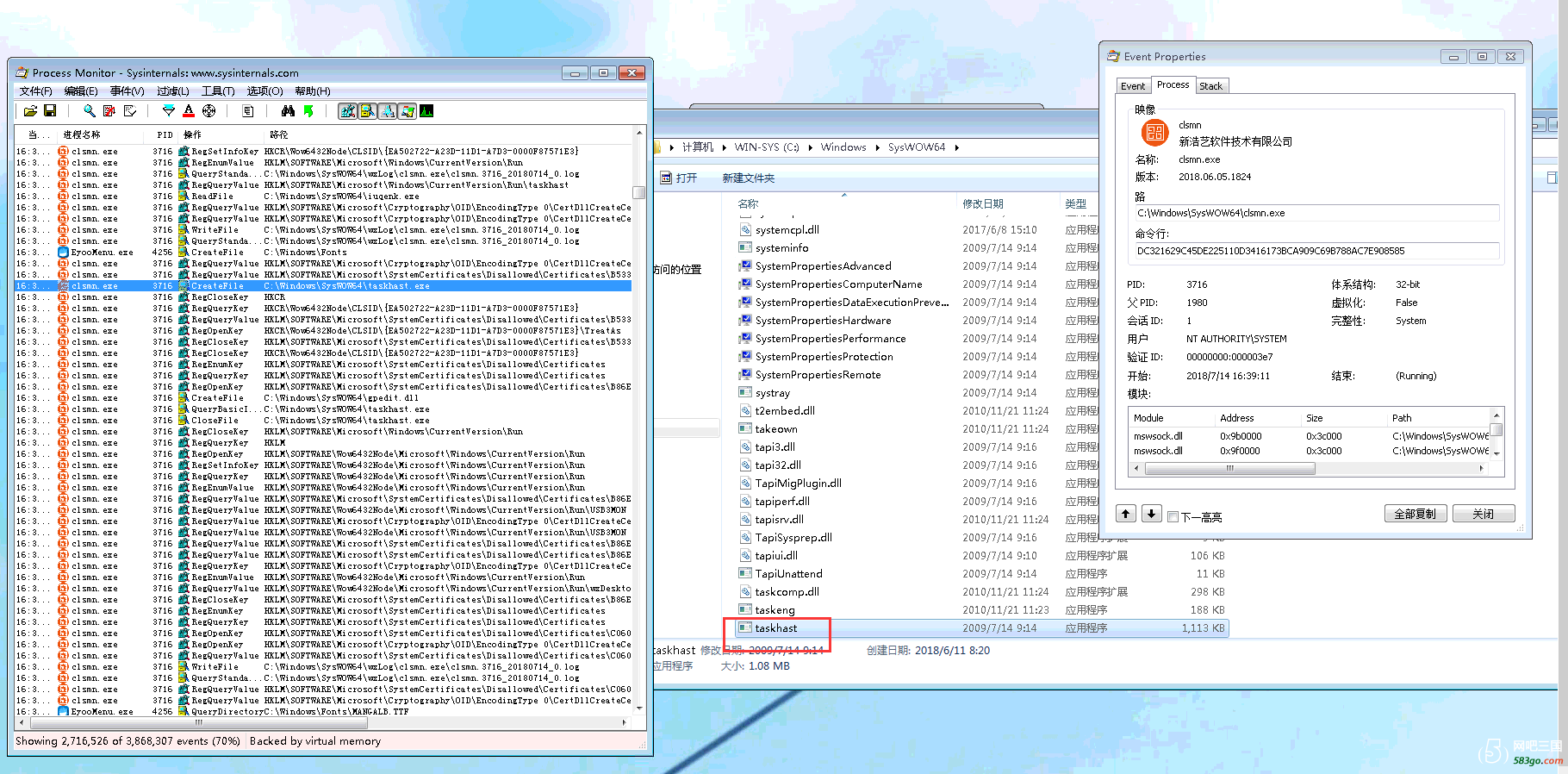
Task: Select the EyooMenu.exe CreateFile C:\Windows\Fonts row
Action: click(323, 252)
